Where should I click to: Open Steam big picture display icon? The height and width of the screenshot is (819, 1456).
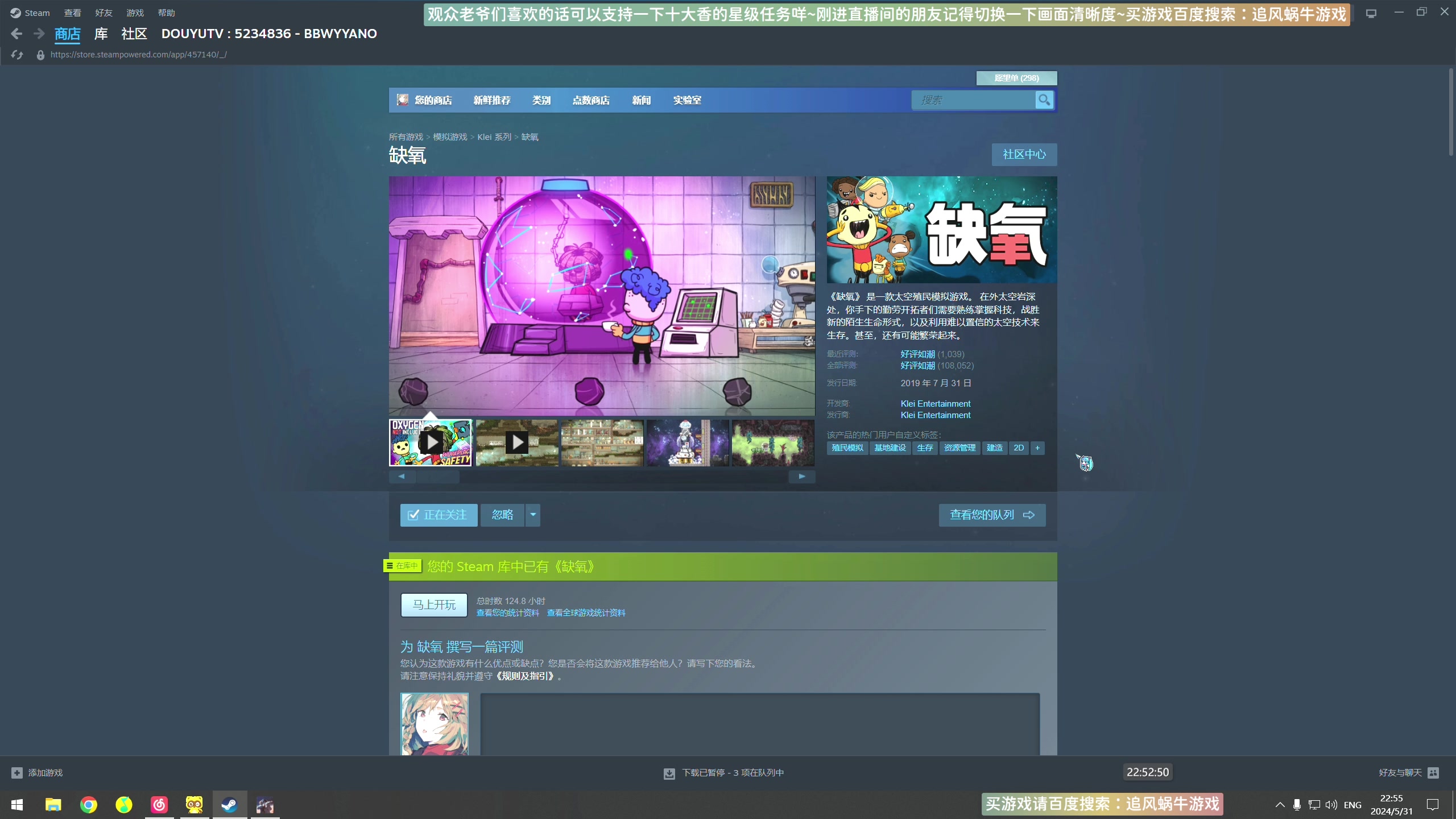[x=1371, y=13]
